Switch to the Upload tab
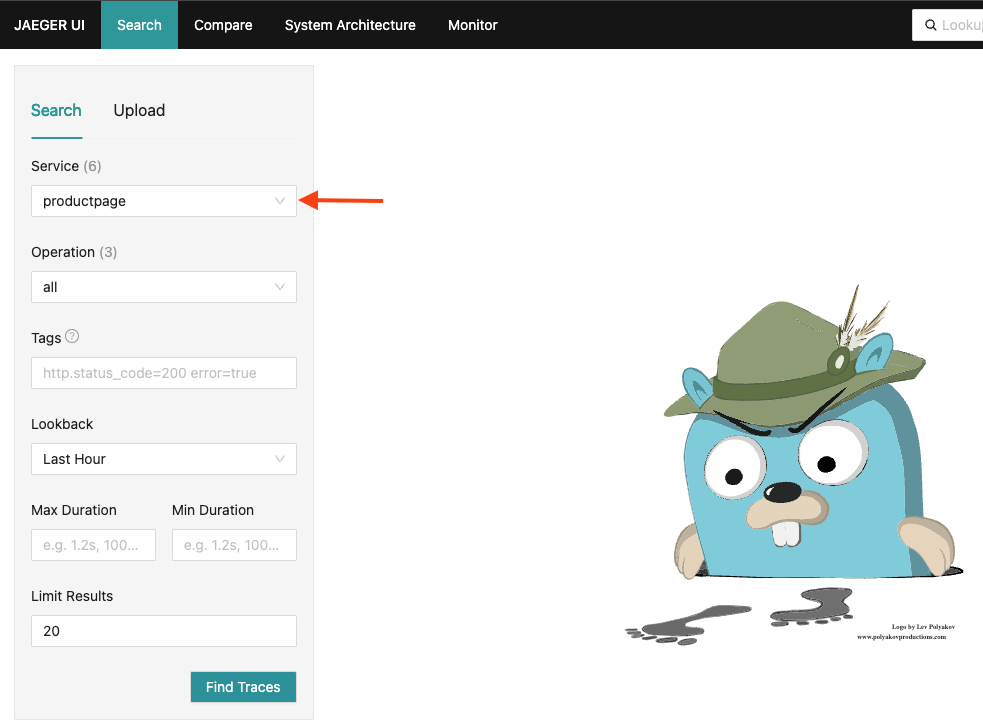The width and height of the screenshot is (983, 721). pyautogui.click(x=138, y=110)
